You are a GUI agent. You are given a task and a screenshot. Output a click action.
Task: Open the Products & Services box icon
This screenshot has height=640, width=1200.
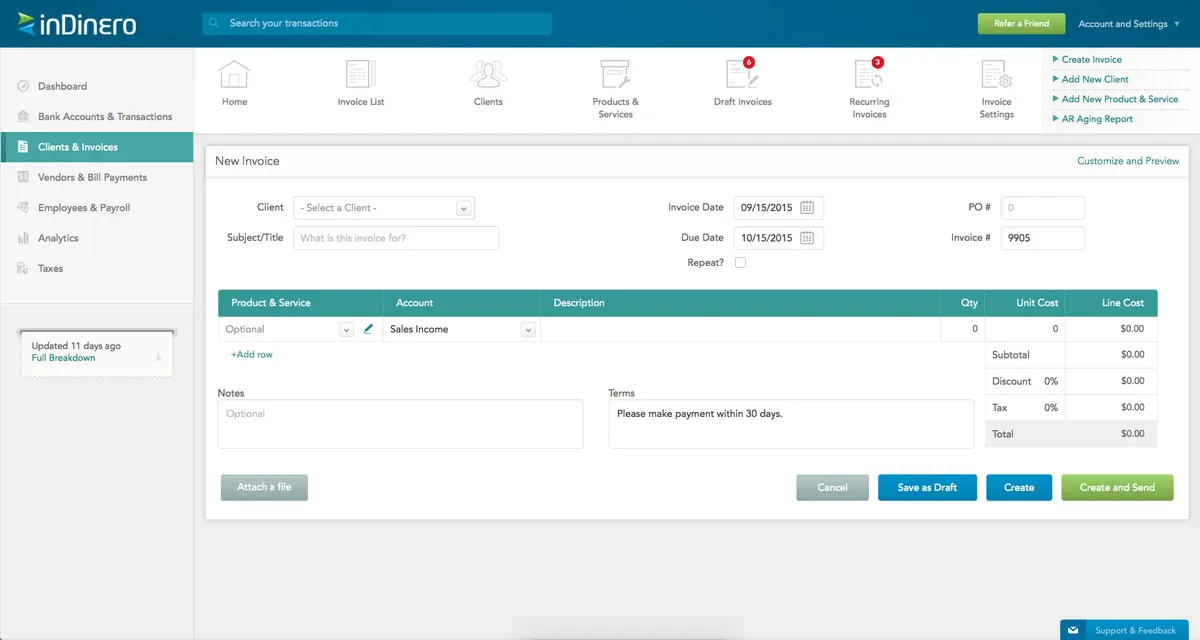(615, 74)
